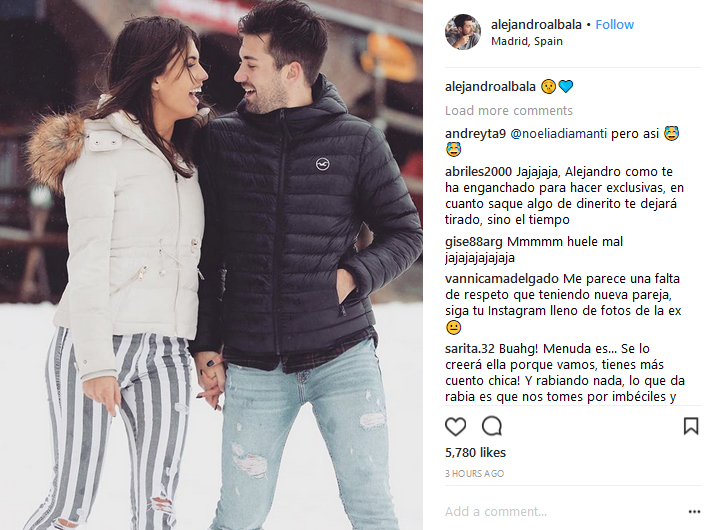The width and height of the screenshot is (704, 530).
Task: Like the post with the heart icon
Action: coord(455,426)
